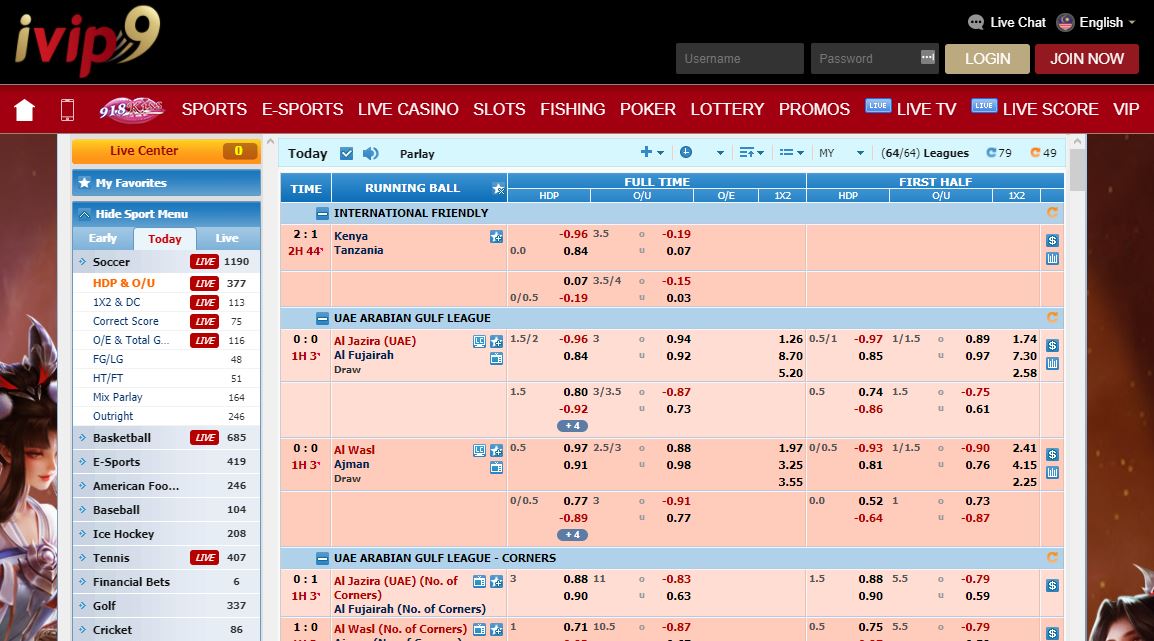
Task: Open the mobile phone icon page
Action: (x=67, y=110)
